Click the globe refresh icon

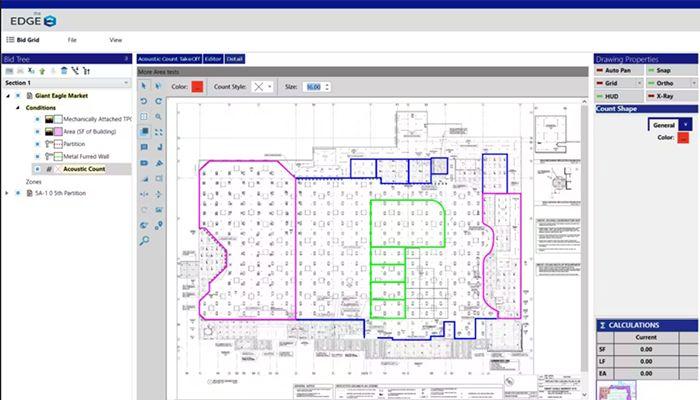click(144, 225)
